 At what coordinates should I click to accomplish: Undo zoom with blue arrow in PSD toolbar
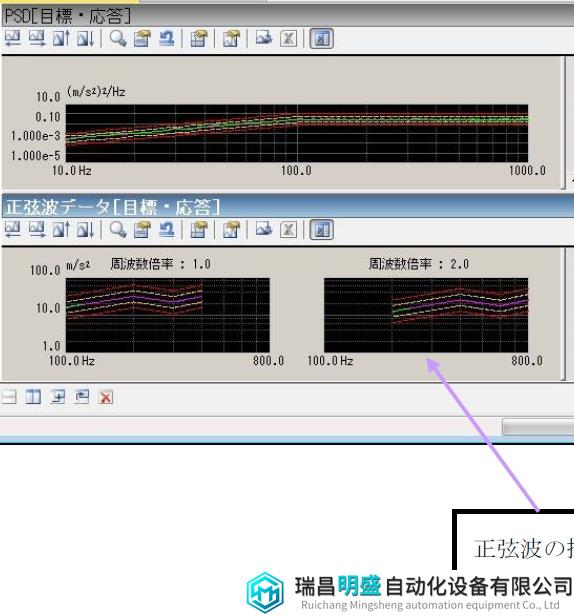coord(167,38)
